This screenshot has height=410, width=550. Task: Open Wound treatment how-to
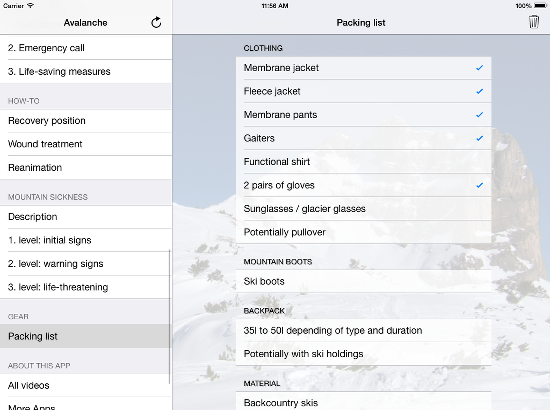coord(86,144)
